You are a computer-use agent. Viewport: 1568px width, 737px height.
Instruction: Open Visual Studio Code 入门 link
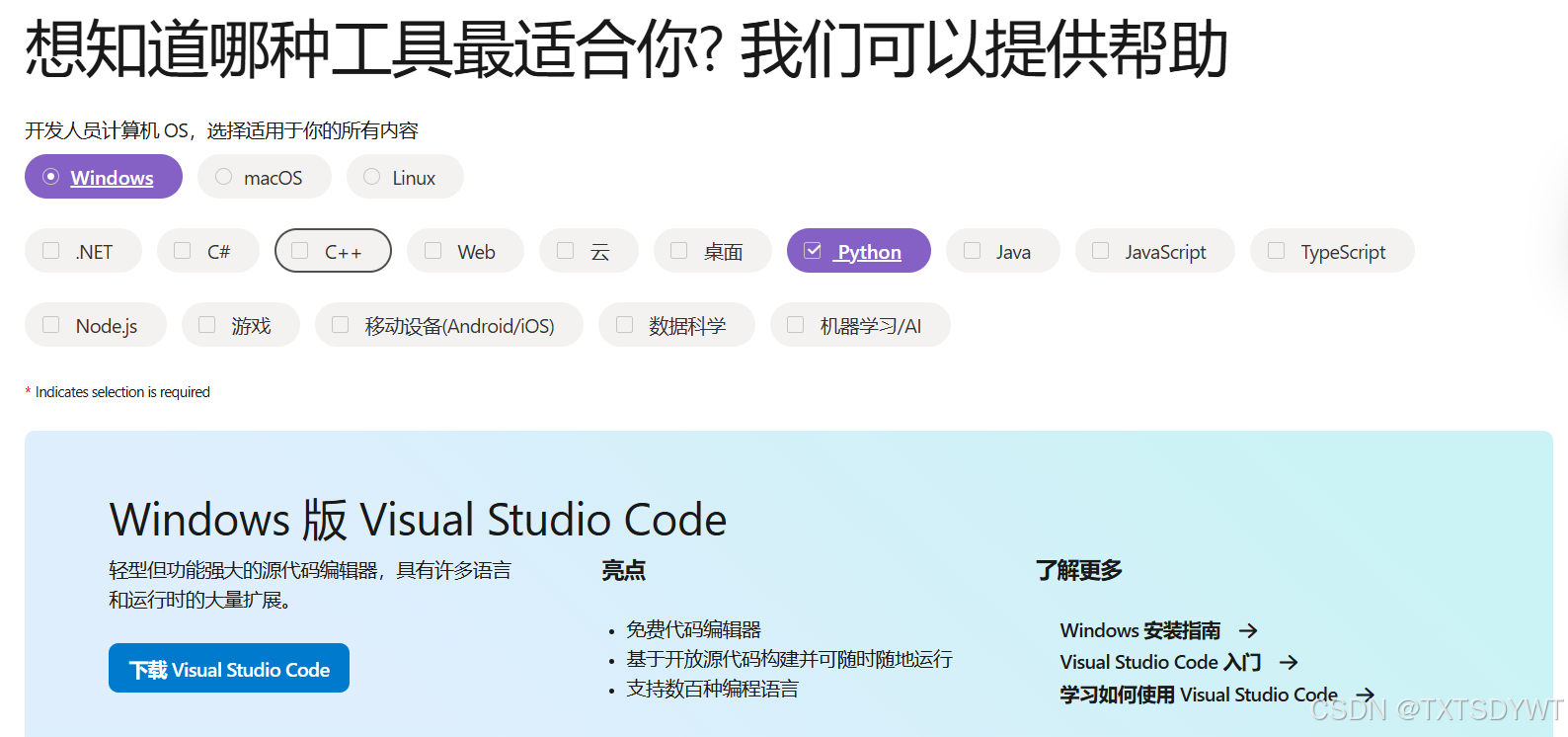[x=1160, y=662]
